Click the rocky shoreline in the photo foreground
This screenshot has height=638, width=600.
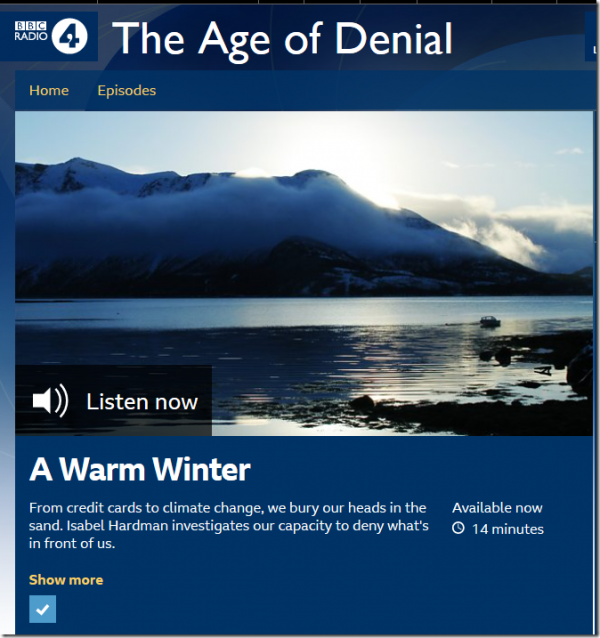click(x=468, y=415)
